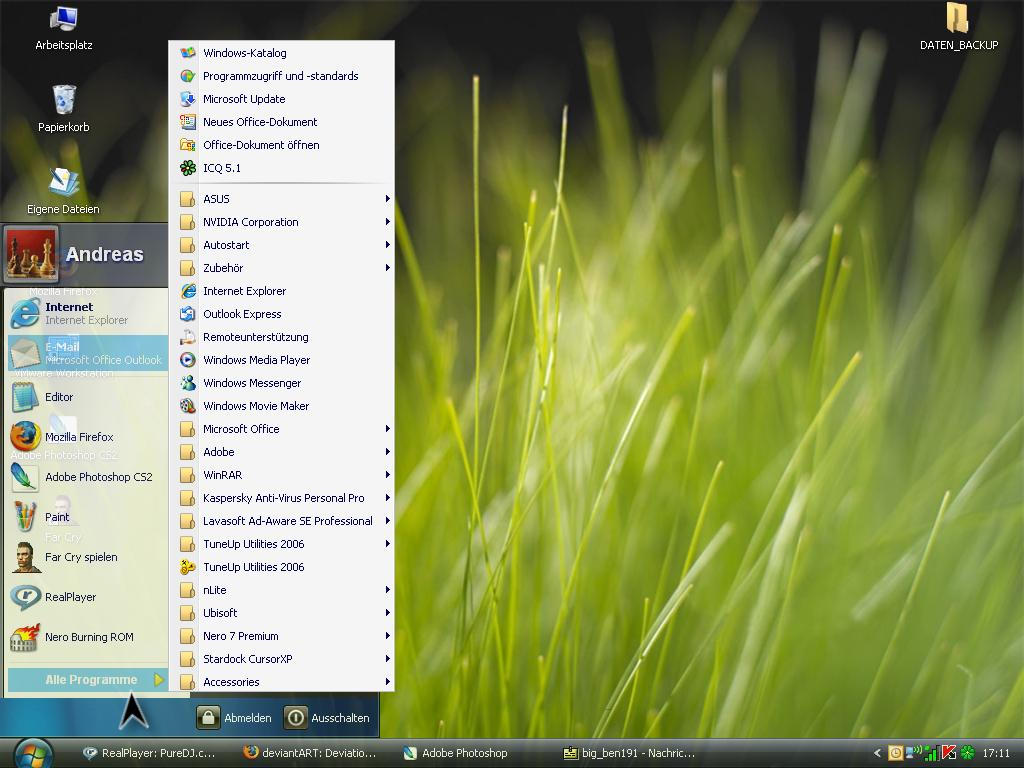Click the ICQ flower tray icon

(x=967, y=753)
